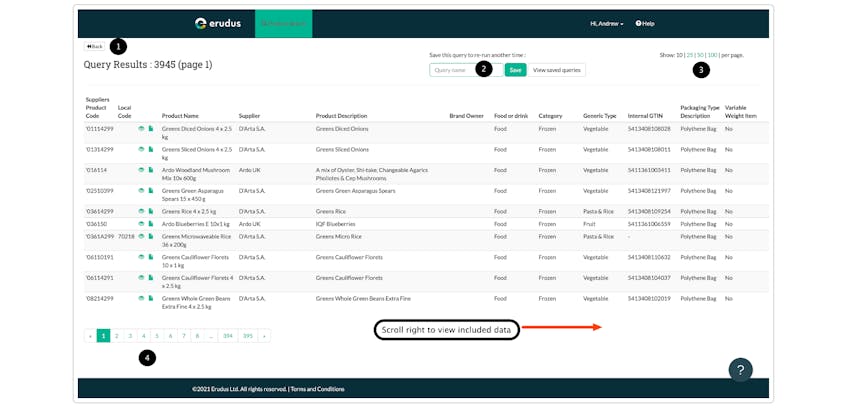Go back using the Back button

pyautogui.click(x=94, y=47)
